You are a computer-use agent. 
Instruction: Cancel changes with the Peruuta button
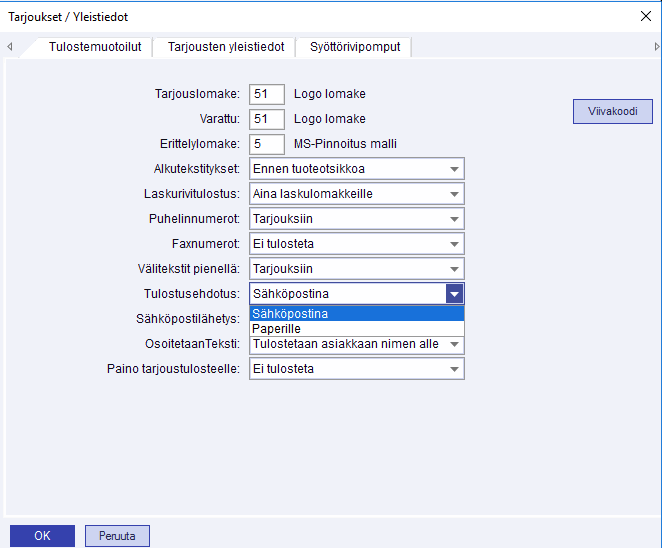point(117,535)
